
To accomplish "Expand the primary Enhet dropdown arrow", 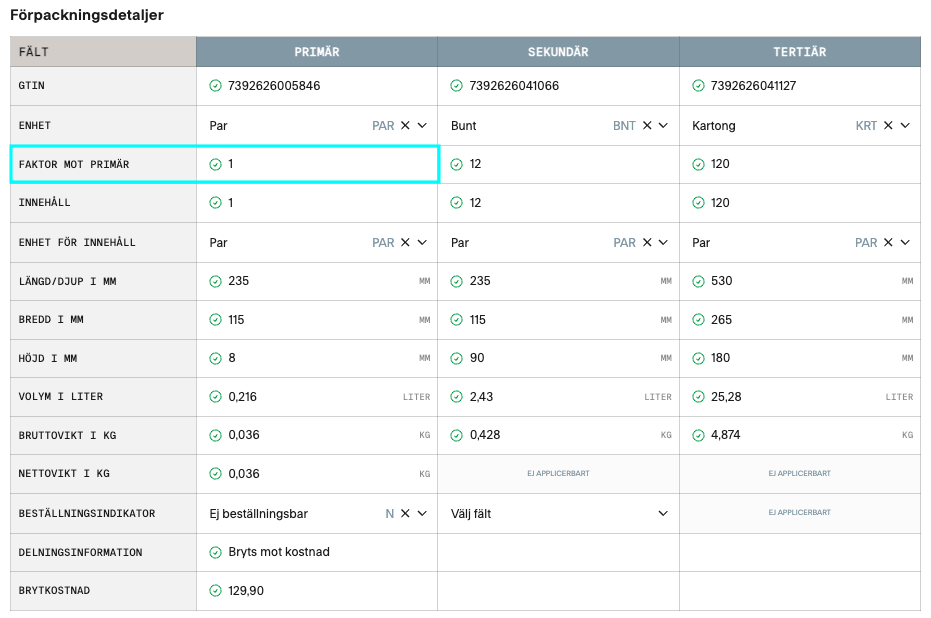I will coord(422,126).
